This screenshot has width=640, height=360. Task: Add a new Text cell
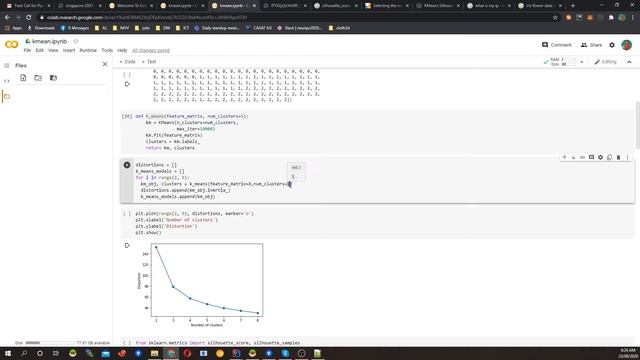point(149,62)
